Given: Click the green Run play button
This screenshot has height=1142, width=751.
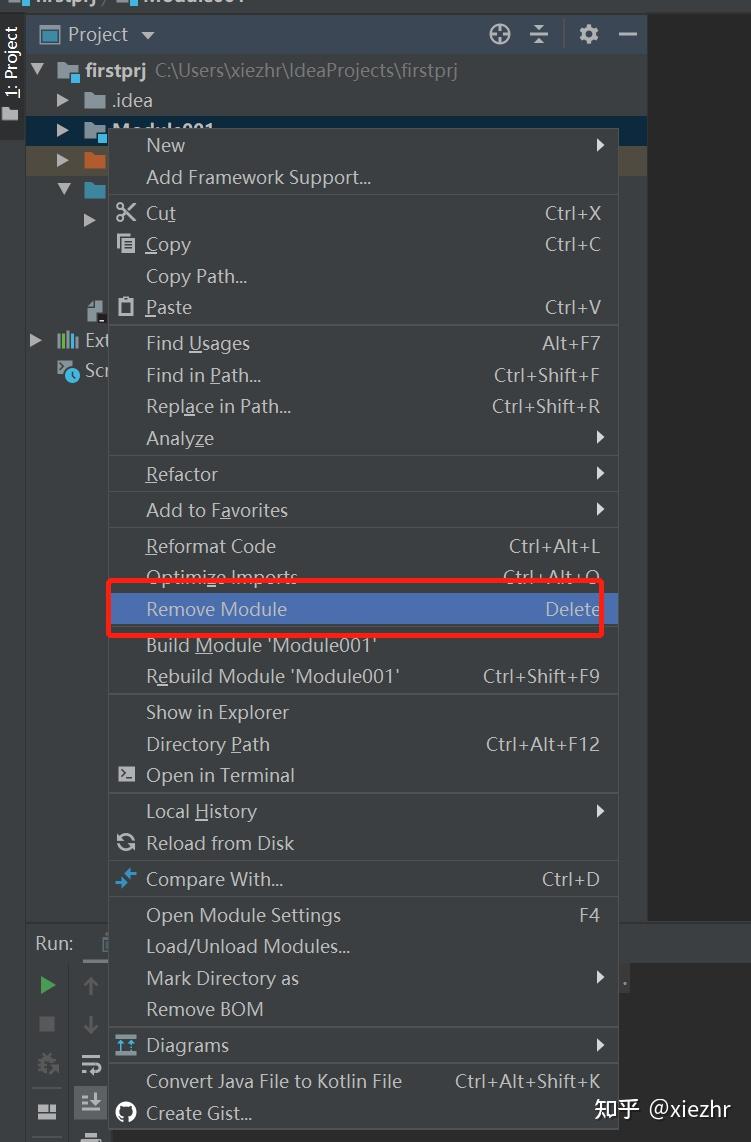Looking at the screenshot, I should pyautogui.click(x=47, y=985).
